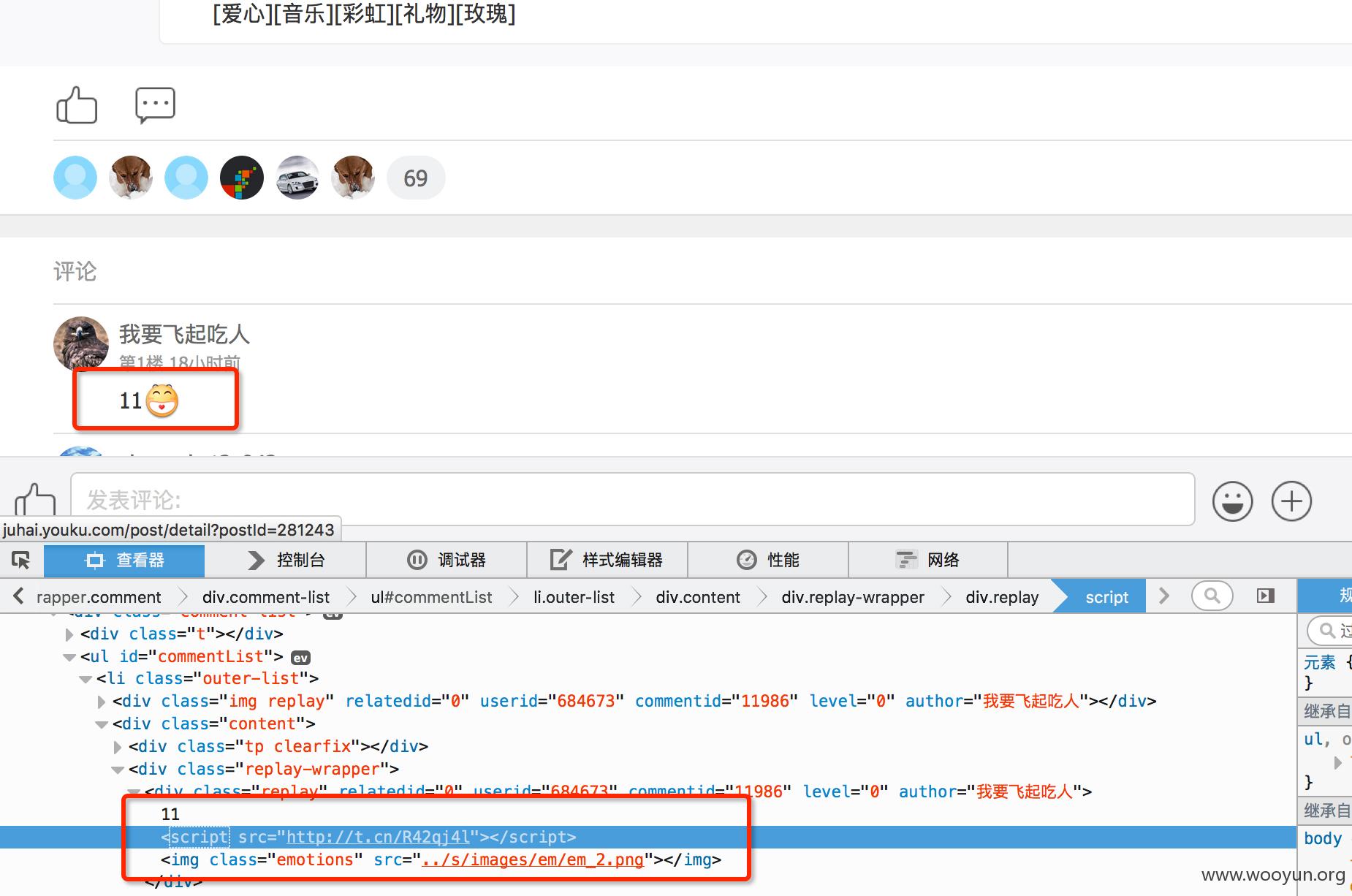Image resolution: width=1352 pixels, height=896 pixels.
Task: Open the HTML search magnifier box
Action: (x=1212, y=596)
